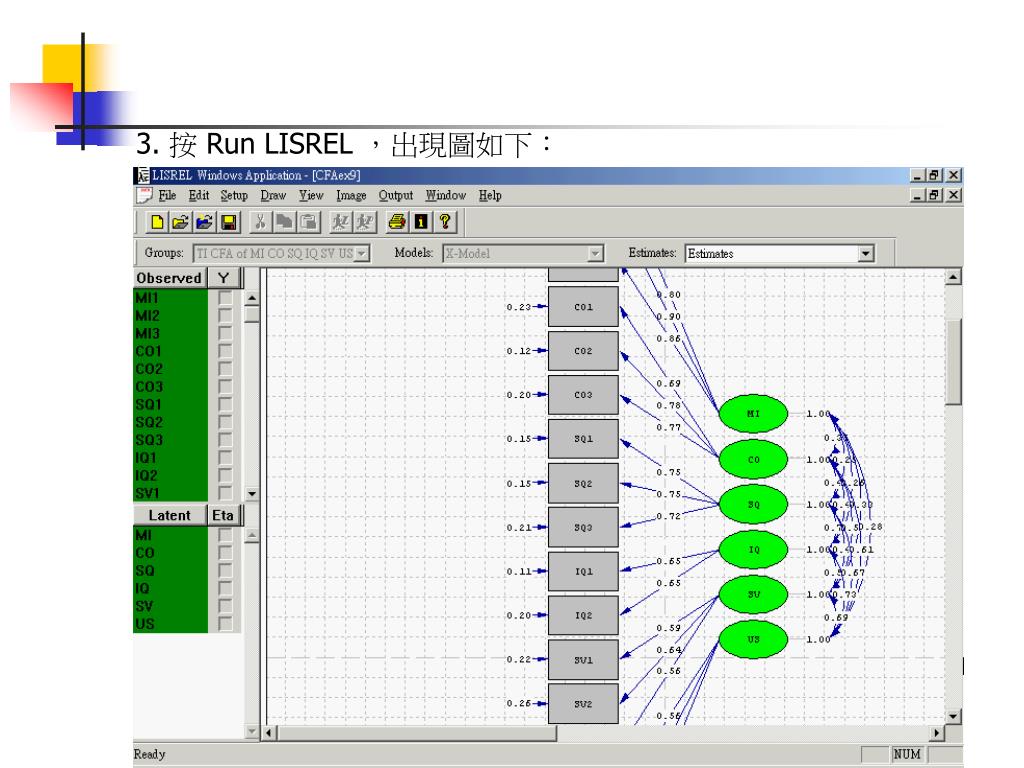The image size is (1024, 768).
Task: Click the black info 'i' icon
Action: pyautogui.click(x=421, y=223)
